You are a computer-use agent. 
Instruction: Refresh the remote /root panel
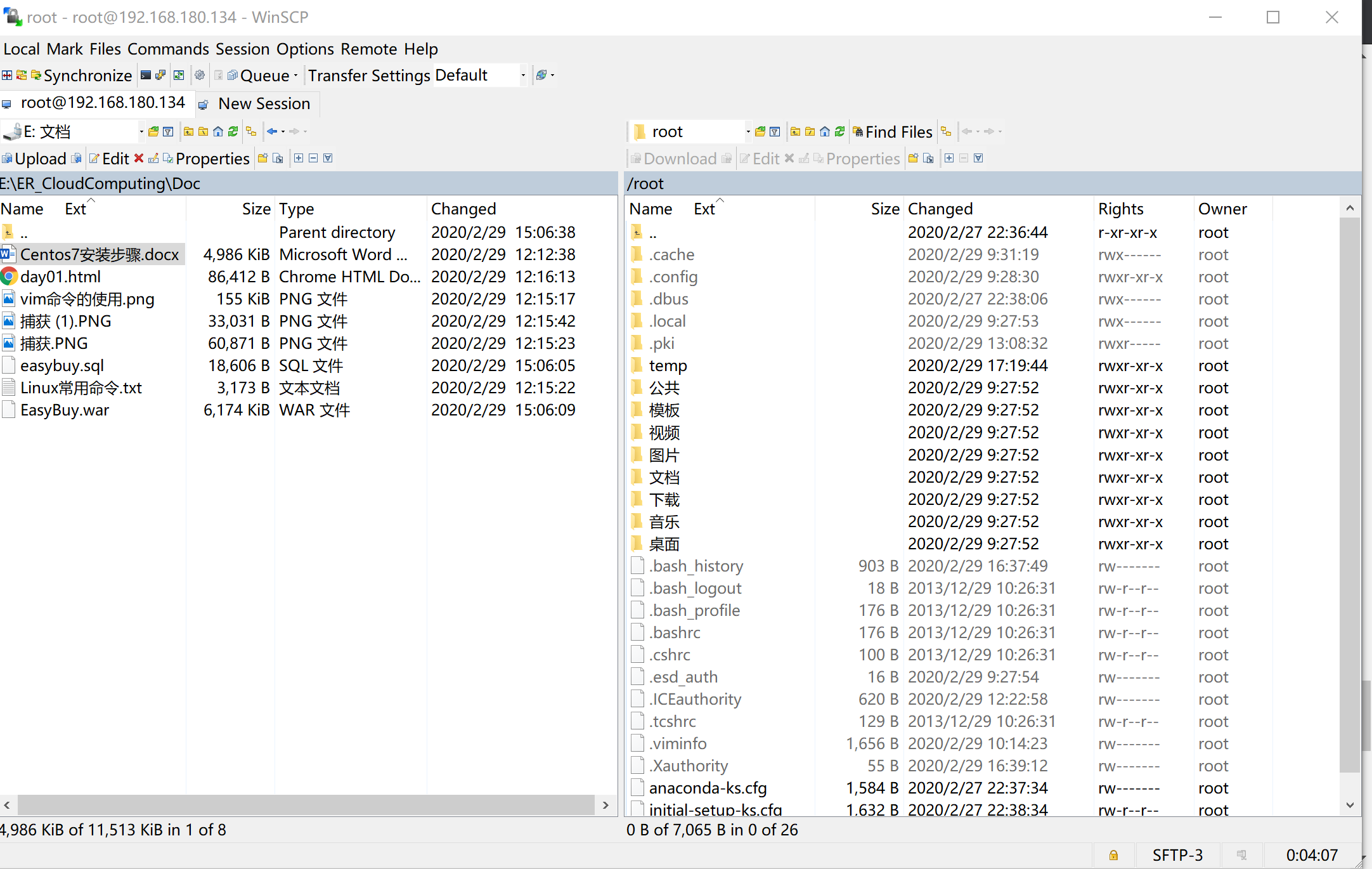(x=839, y=131)
